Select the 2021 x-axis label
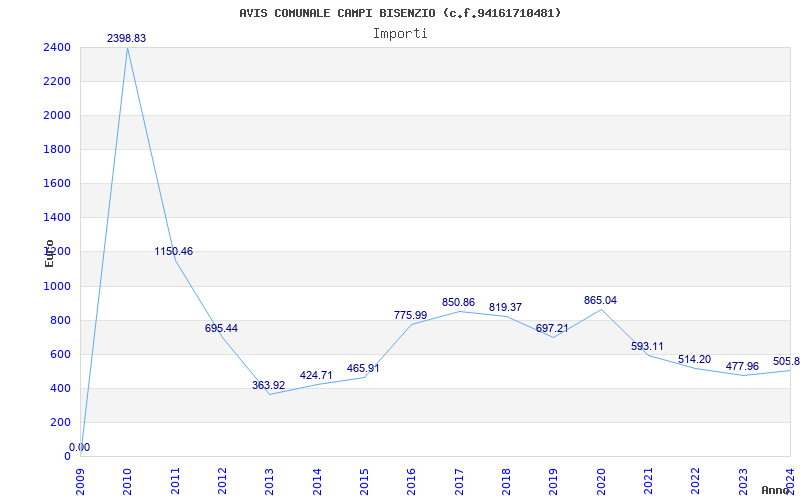Screen dimensions: 800x500 pos(648,482)
